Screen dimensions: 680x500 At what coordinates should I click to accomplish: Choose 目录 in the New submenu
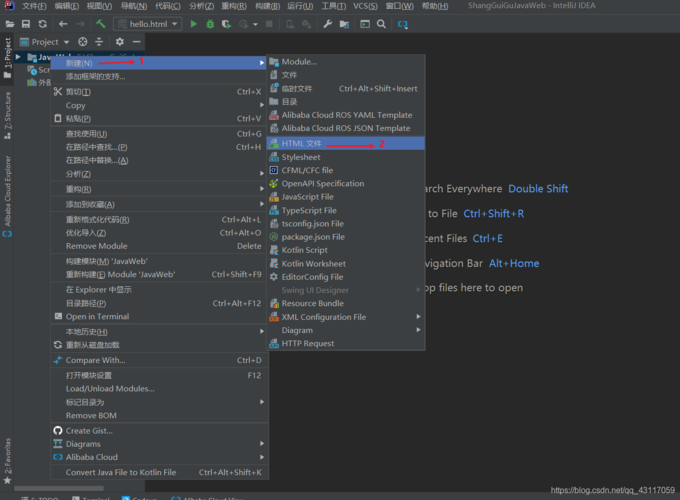click(x=346, y=102)
